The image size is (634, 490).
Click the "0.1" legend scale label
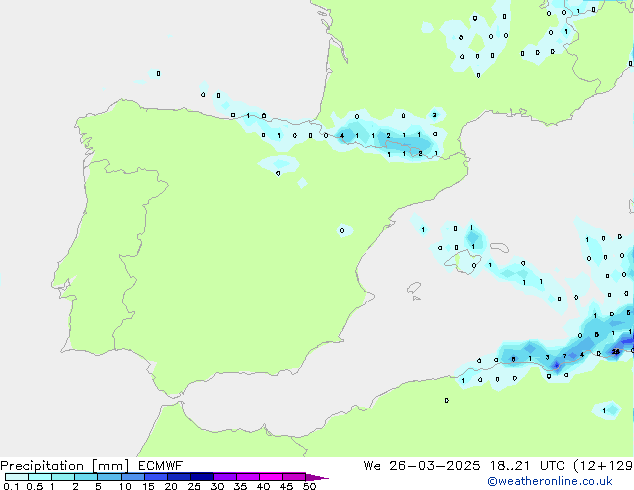(x=11, y=486)
